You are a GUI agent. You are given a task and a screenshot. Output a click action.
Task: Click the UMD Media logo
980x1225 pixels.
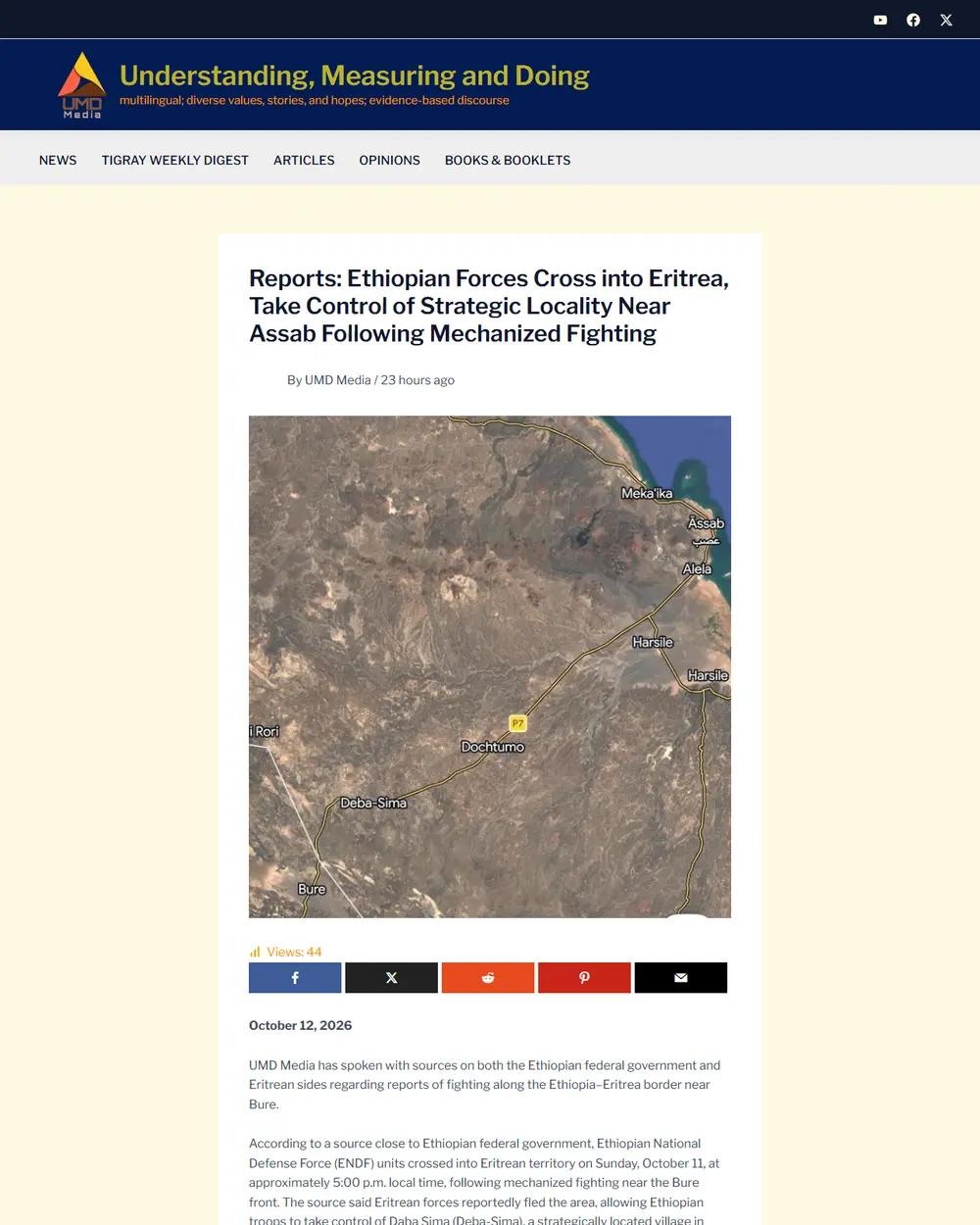point(81,85)
